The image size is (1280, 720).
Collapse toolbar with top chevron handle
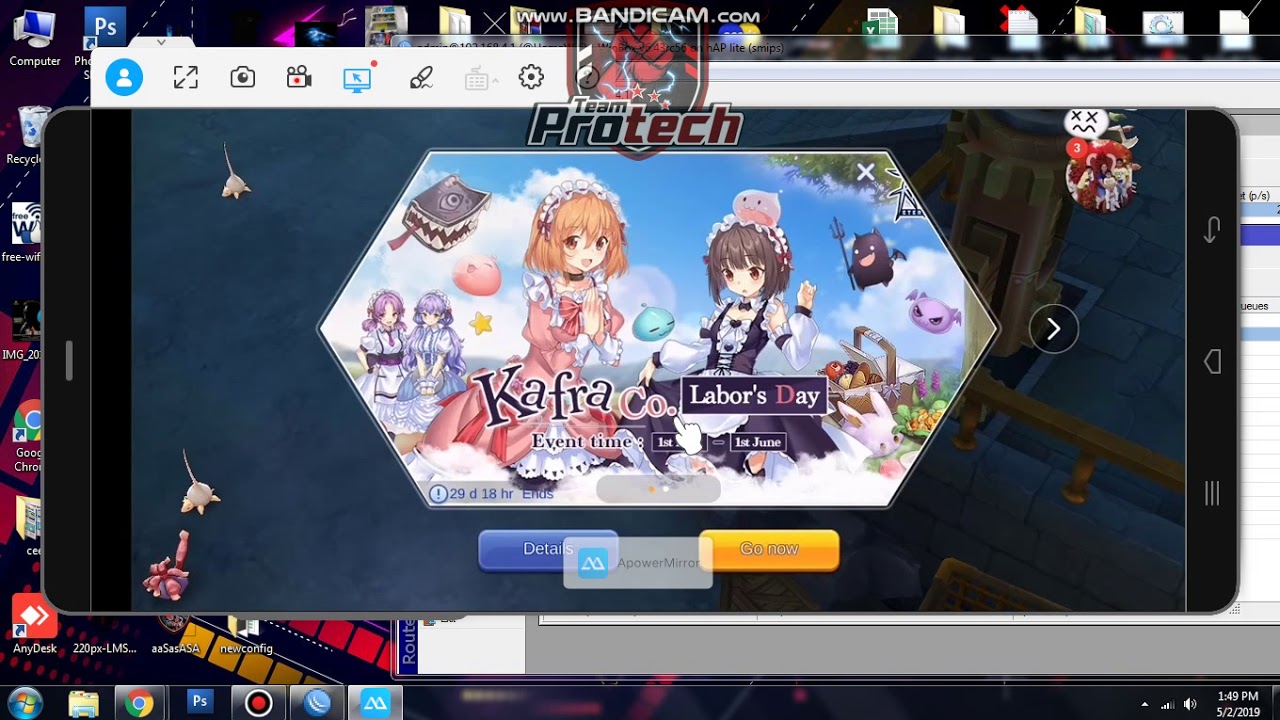click(161, 42)
